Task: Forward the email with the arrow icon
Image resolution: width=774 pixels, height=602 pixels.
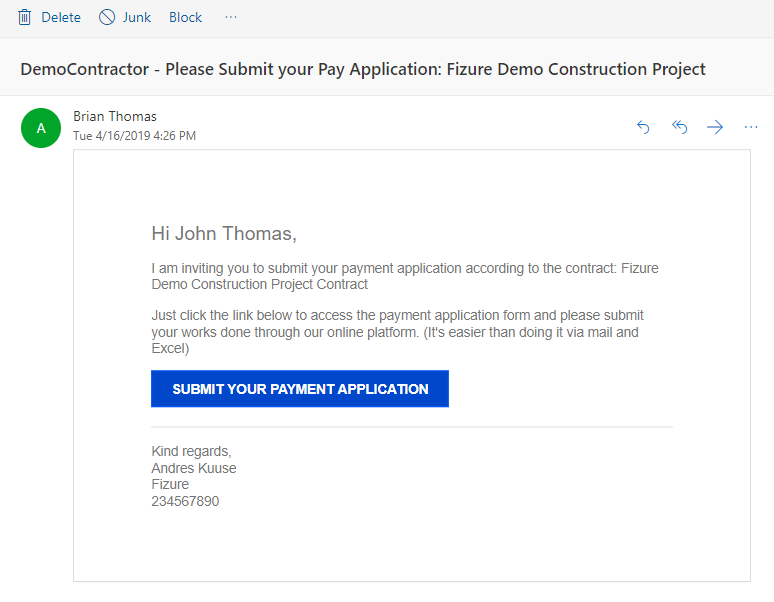Action: pyautogui.click(x=715, y=127)
